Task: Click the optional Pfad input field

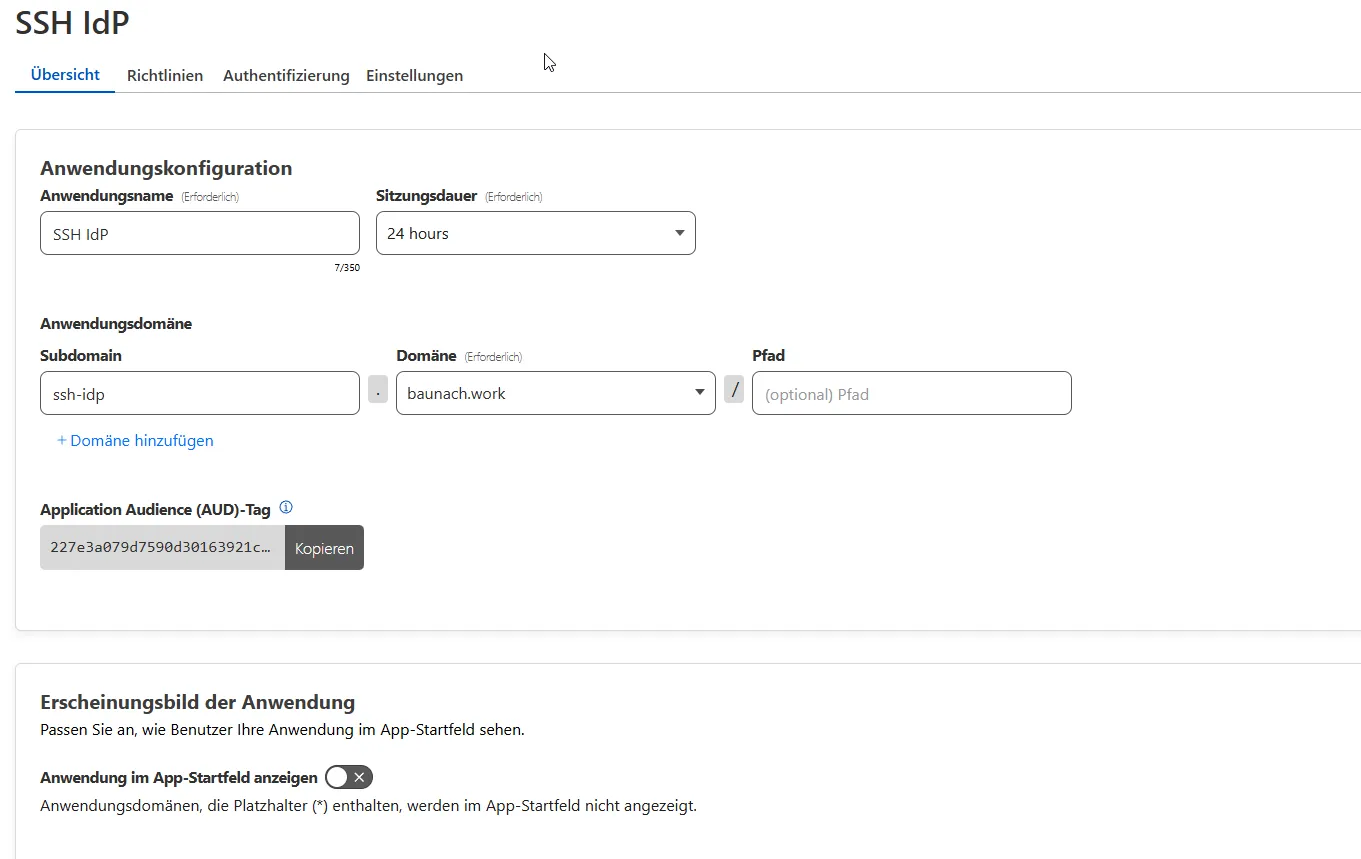Action: (911, 393)
